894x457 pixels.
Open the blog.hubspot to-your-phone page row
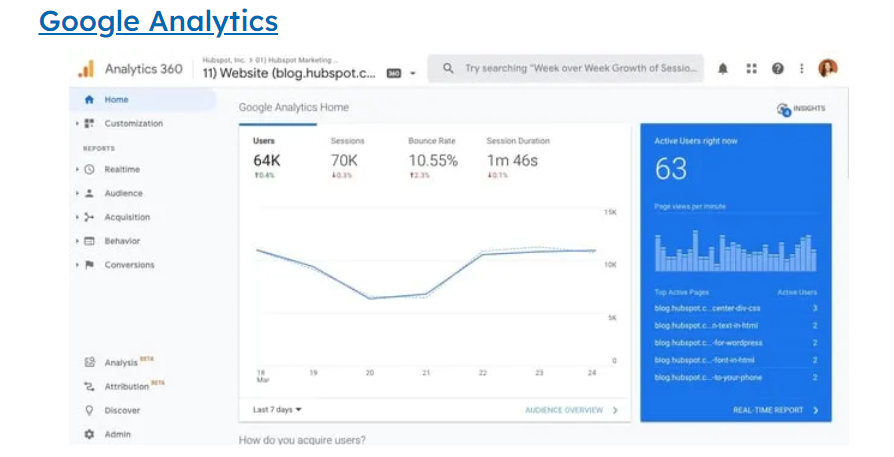[735, 378]
